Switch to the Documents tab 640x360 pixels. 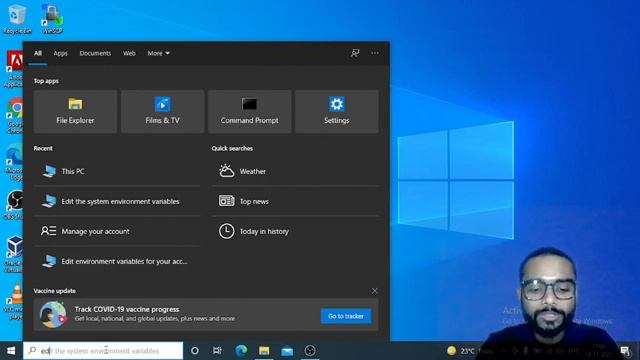(x=95, y=53)
